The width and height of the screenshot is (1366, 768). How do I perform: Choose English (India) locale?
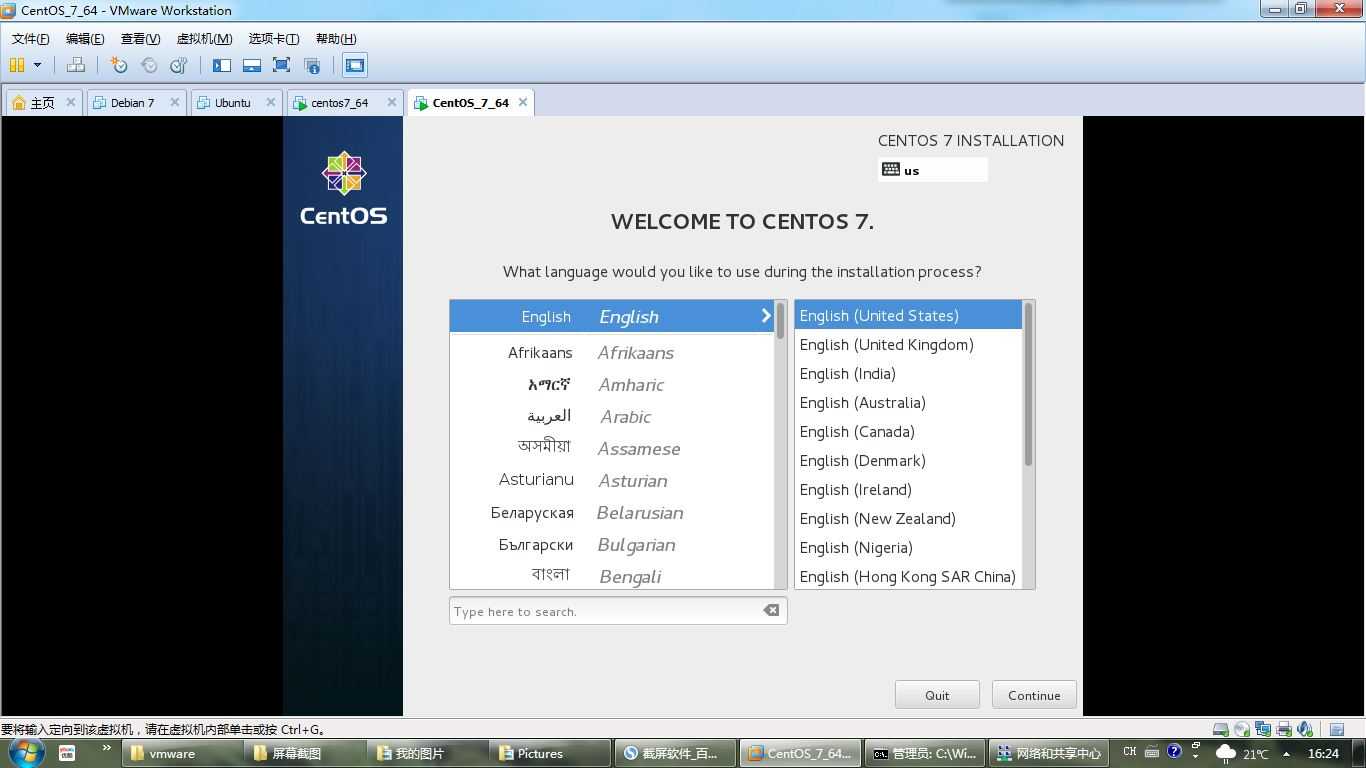[908, 373]
